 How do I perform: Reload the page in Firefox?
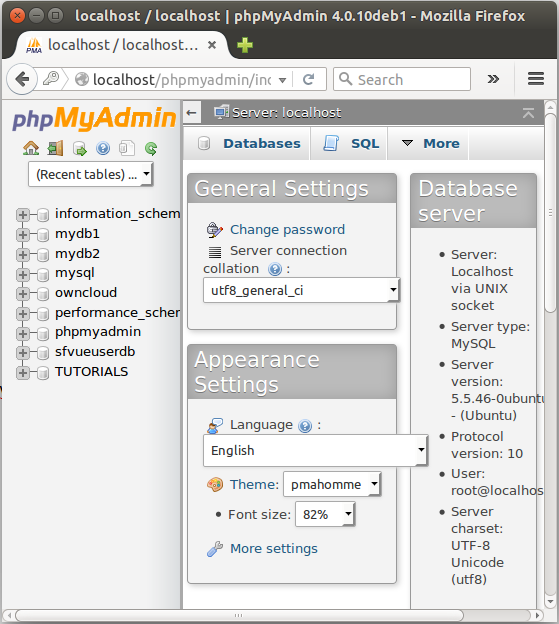(308, 79)
